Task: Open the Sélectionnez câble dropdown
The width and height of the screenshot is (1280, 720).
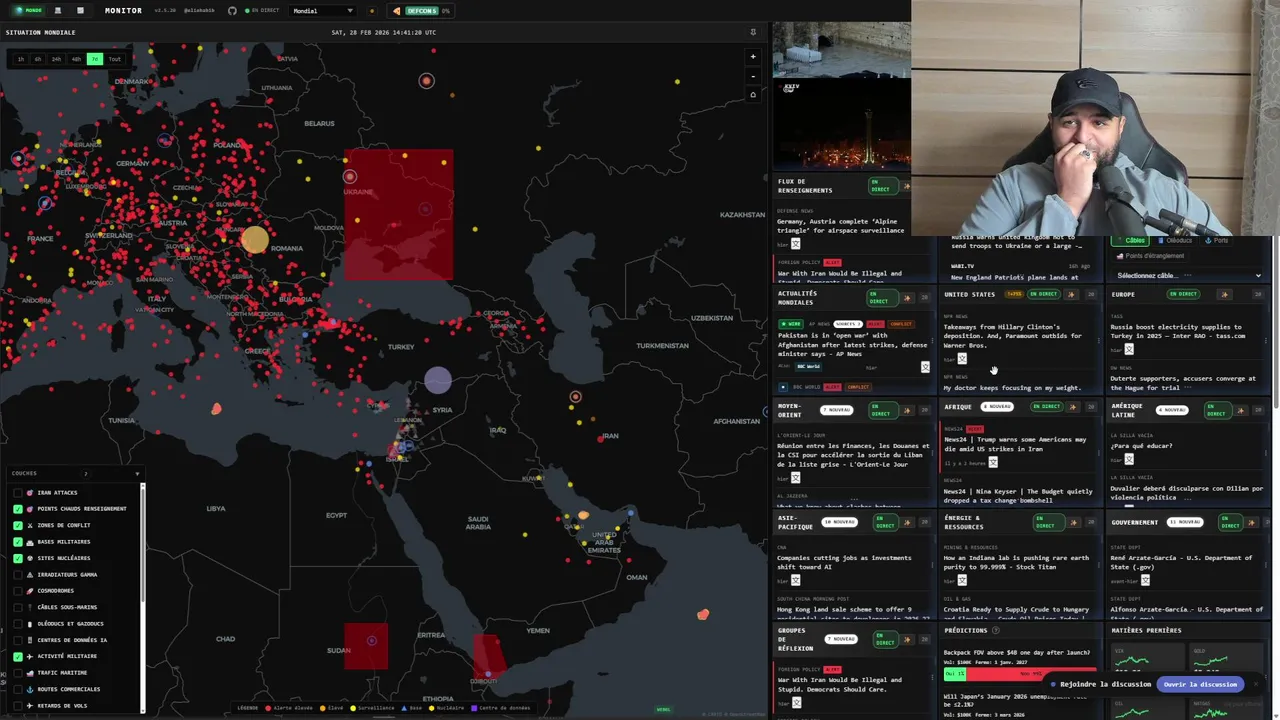Action: pyautogui.click(x=1189, y=275)
